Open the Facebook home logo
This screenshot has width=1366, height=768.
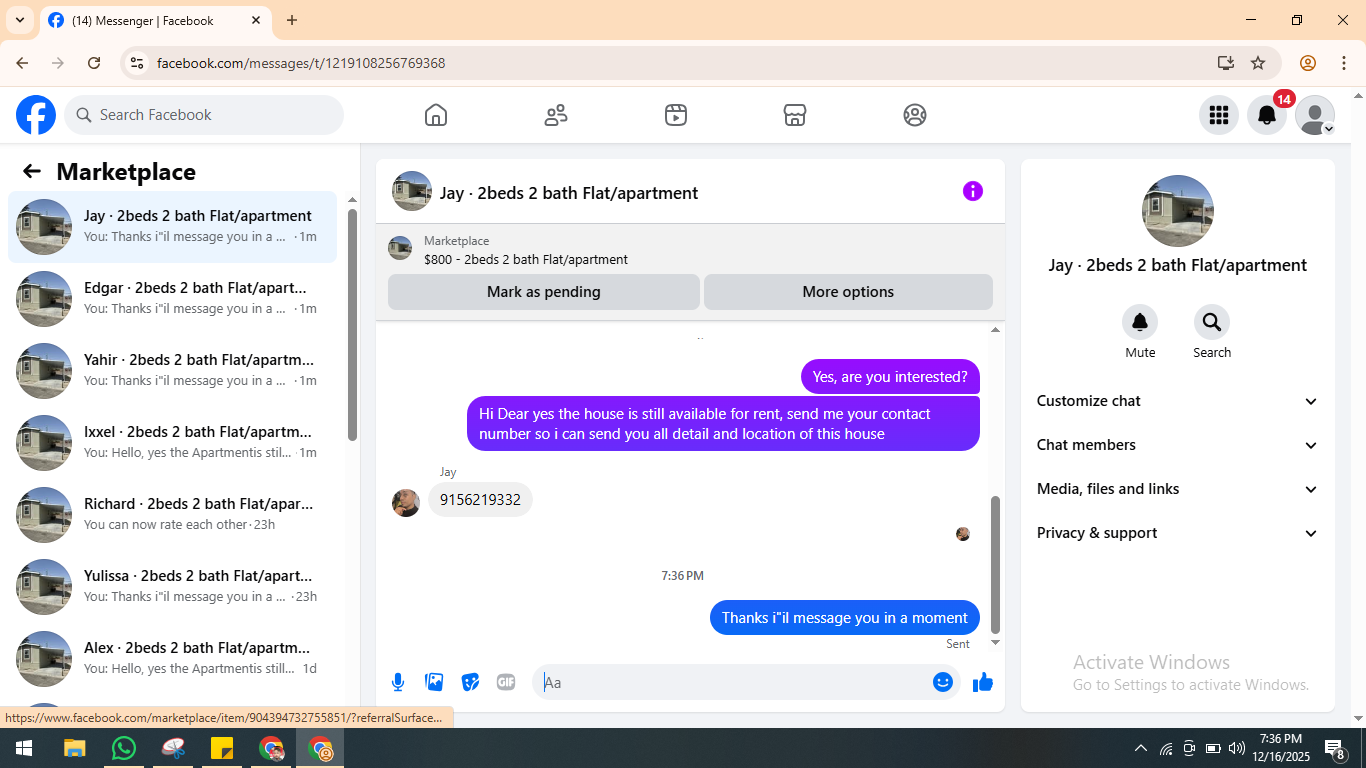click(x=36, y=115)
